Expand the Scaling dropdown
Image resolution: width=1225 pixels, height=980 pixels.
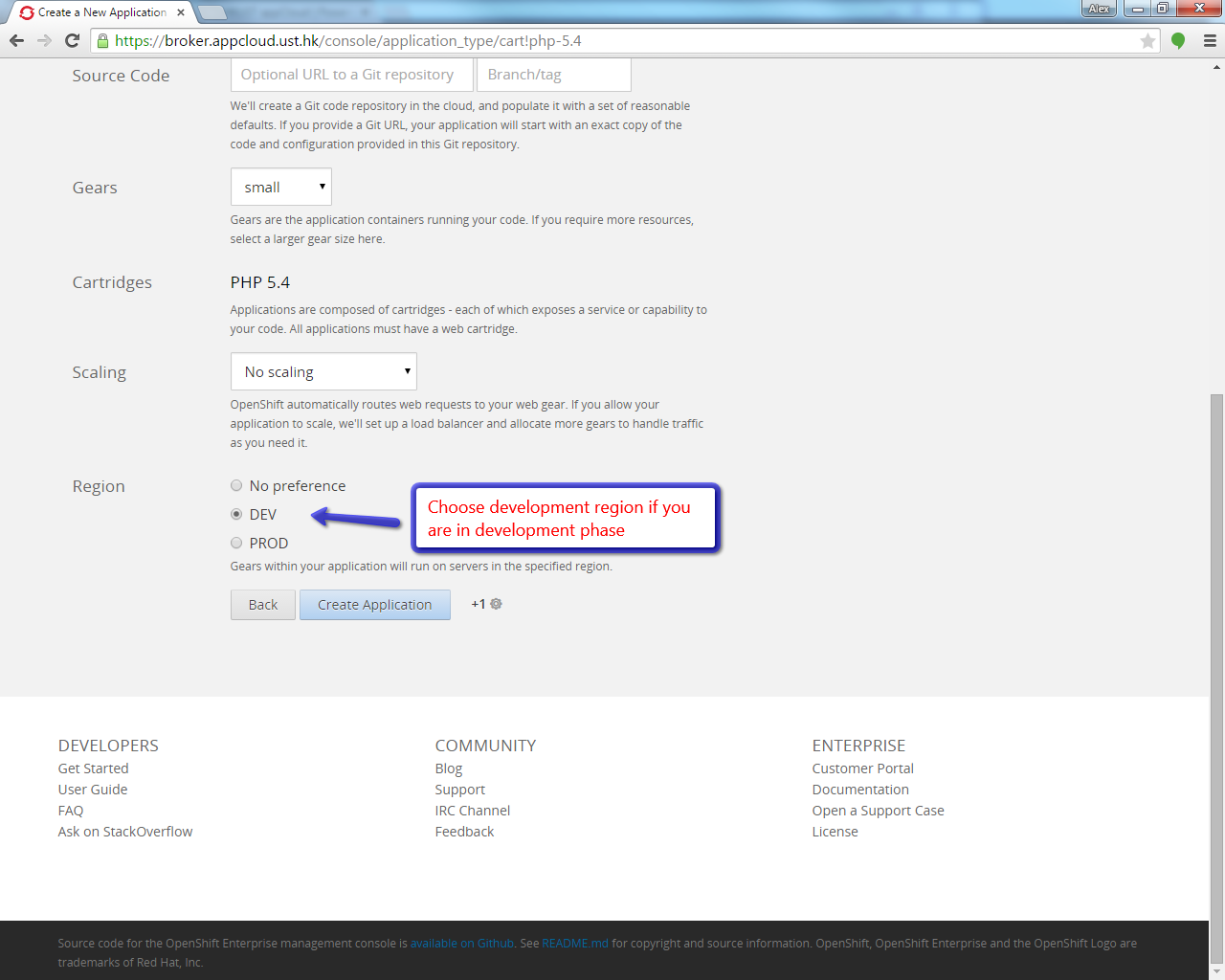[x=323, y=372]
